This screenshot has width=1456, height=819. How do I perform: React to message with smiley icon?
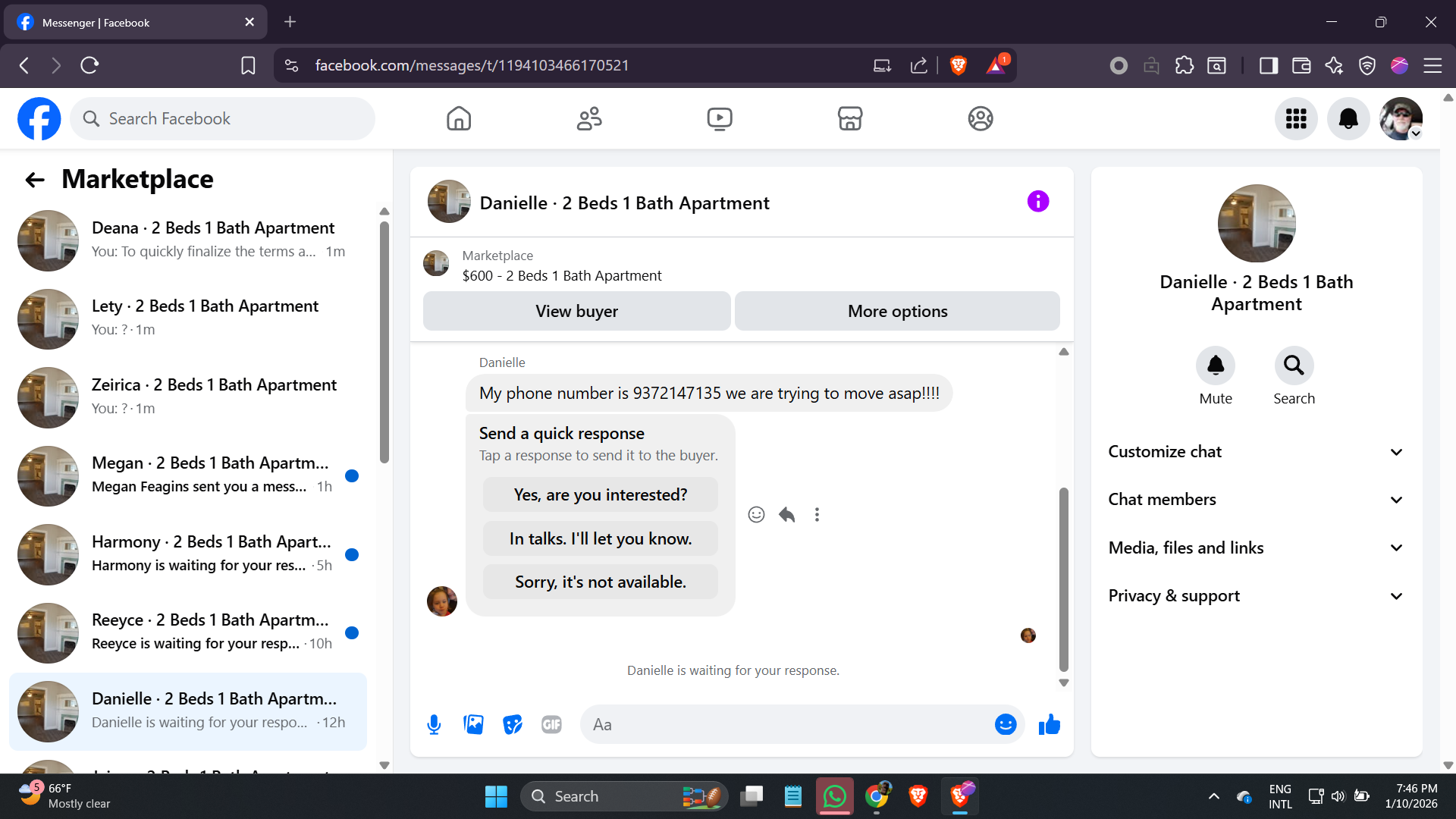click(x=756, y=515)
